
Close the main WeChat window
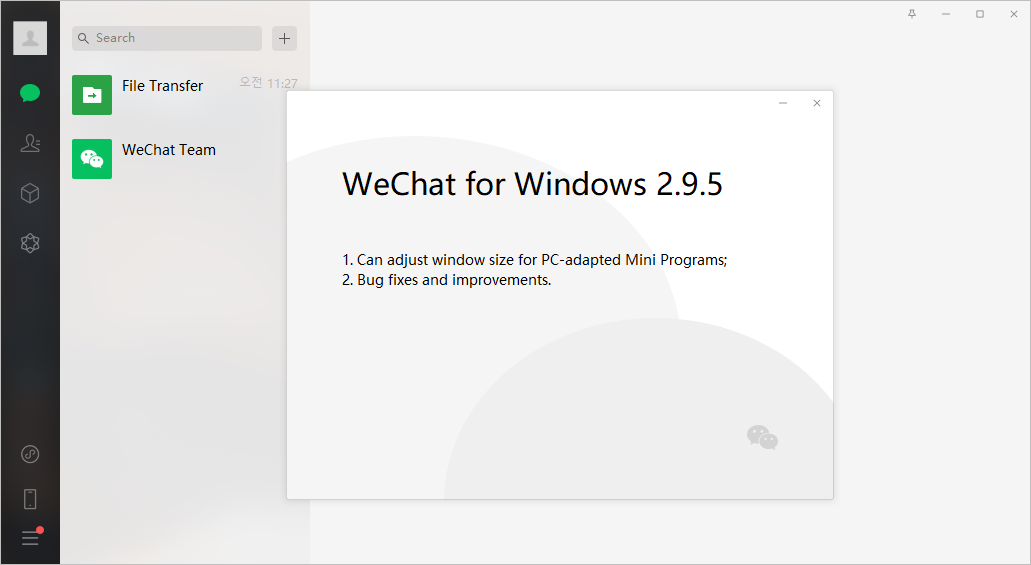coord(1014,14)
